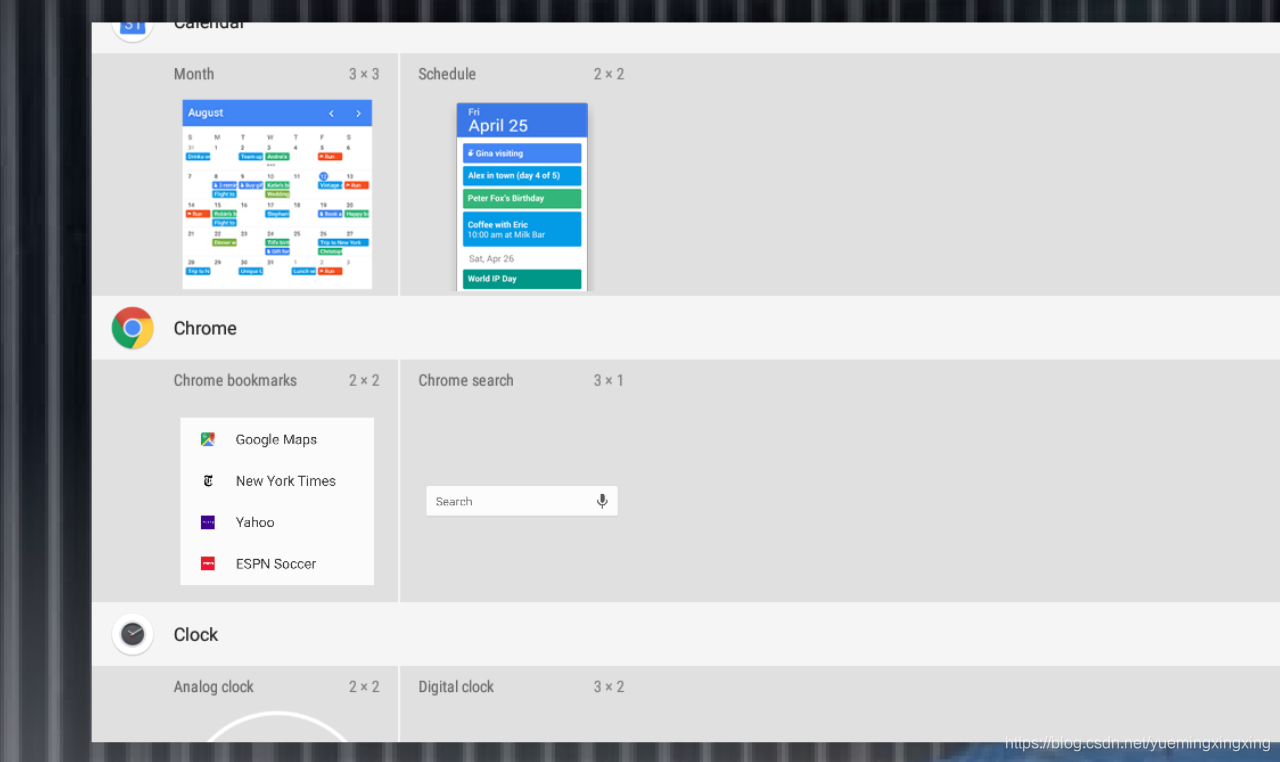Click the ESPN Soccer bookmark icon
Image resolution: width=1280 pixels, height=762 pixels.
208,563
